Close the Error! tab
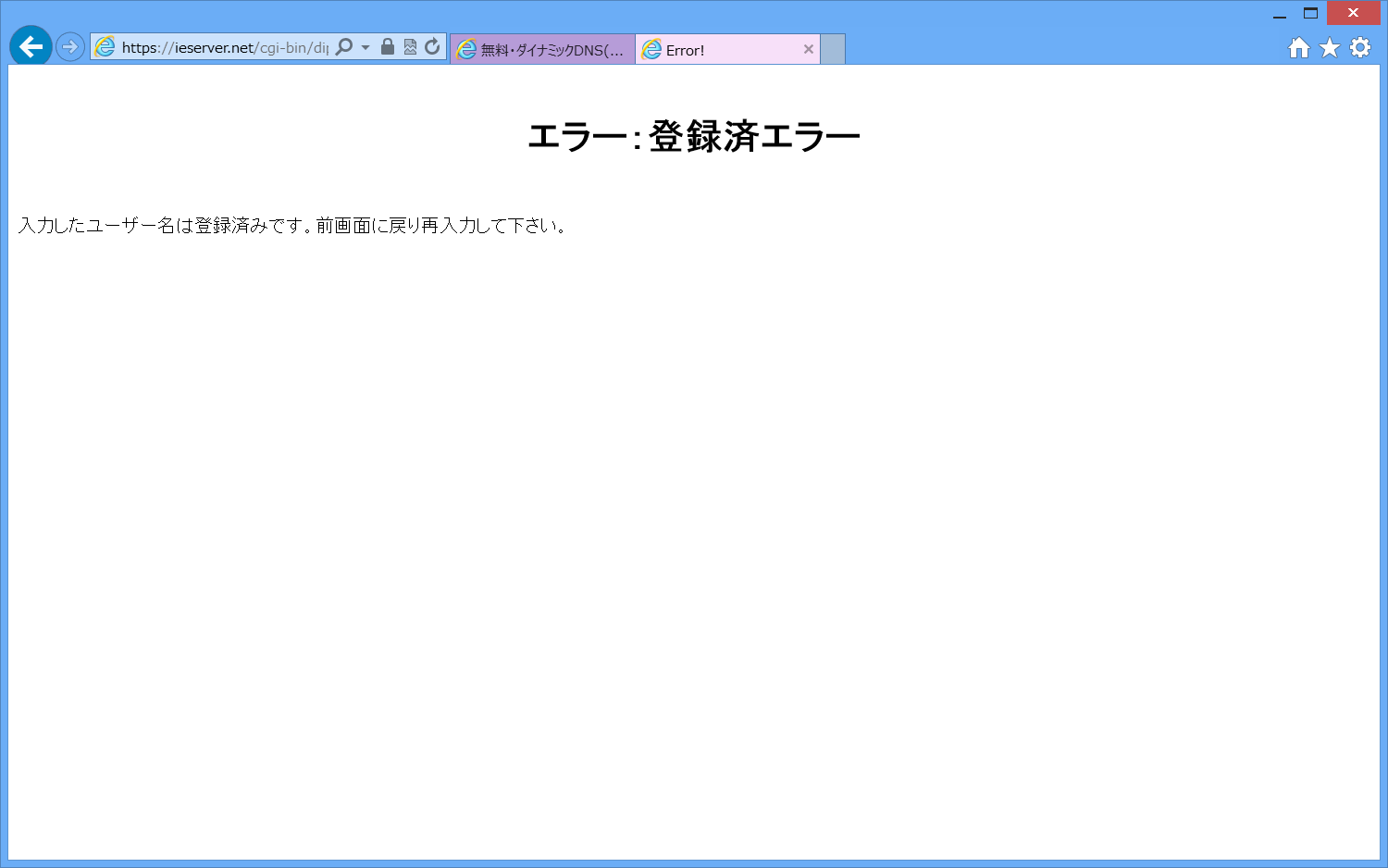 click(x=808, y=49)
